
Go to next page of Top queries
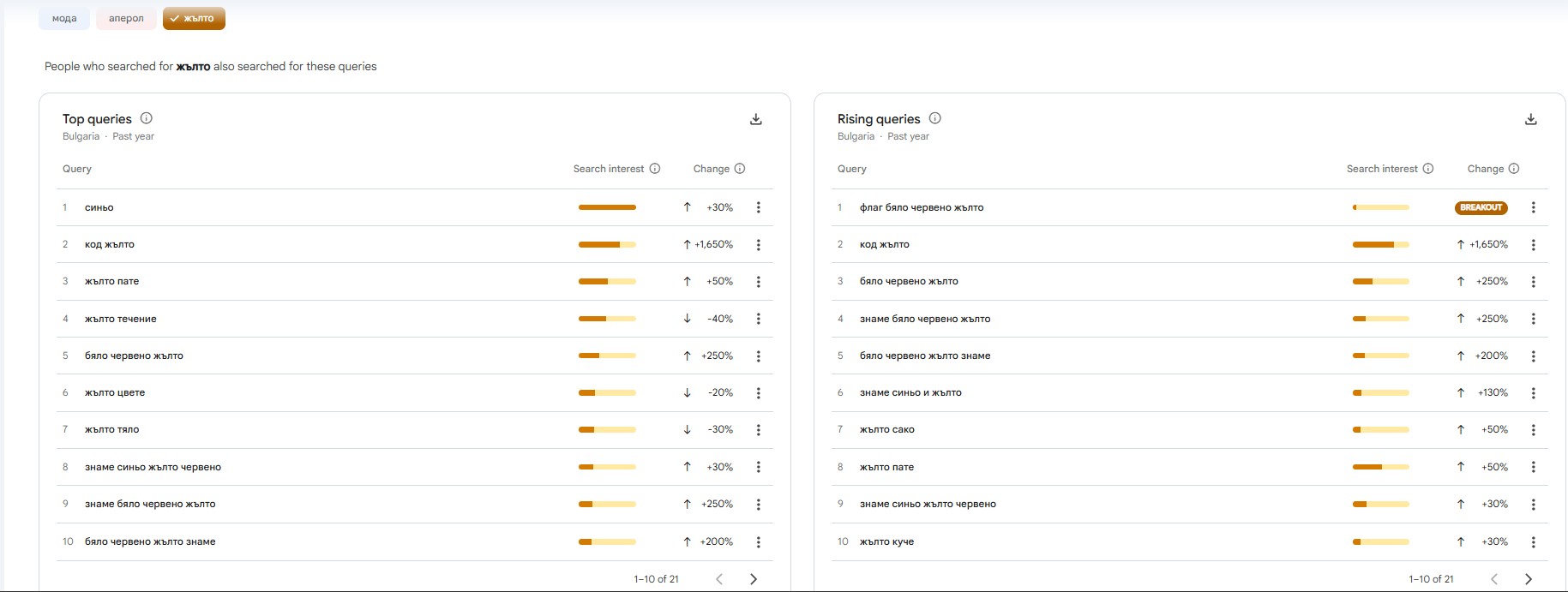753,579
